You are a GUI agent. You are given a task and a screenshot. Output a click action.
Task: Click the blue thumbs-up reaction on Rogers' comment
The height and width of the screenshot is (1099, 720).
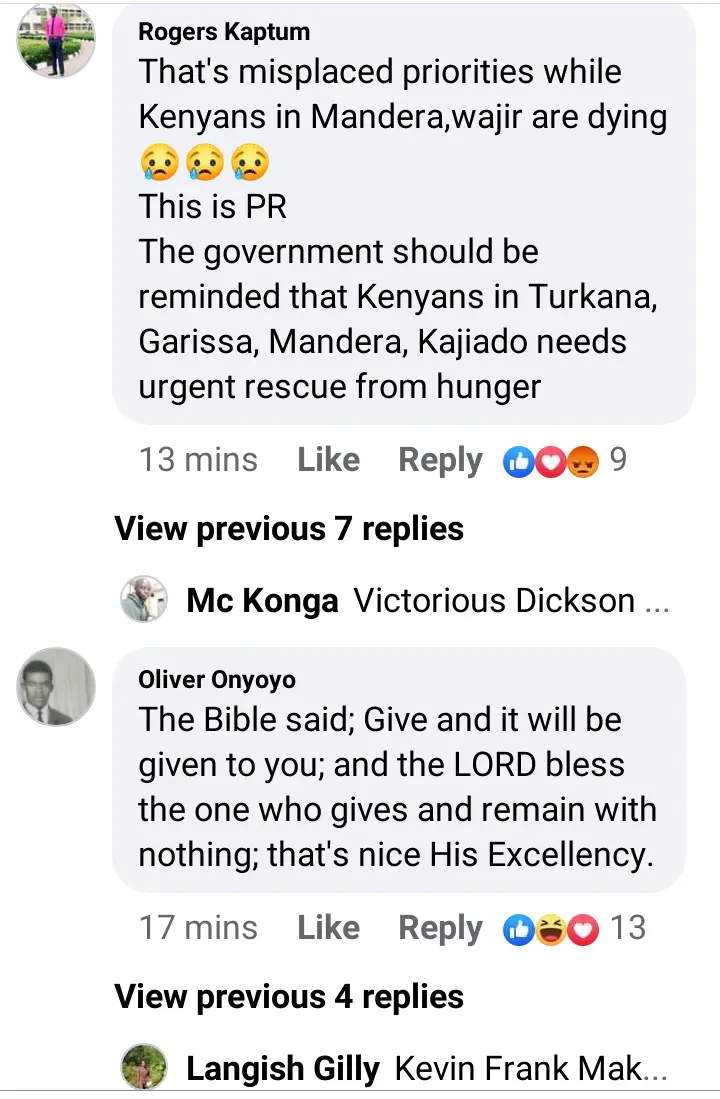(519, 462)
